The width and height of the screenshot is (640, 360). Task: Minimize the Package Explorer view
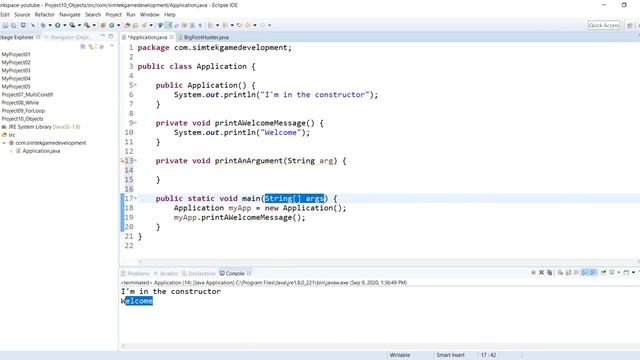point(102,36)
